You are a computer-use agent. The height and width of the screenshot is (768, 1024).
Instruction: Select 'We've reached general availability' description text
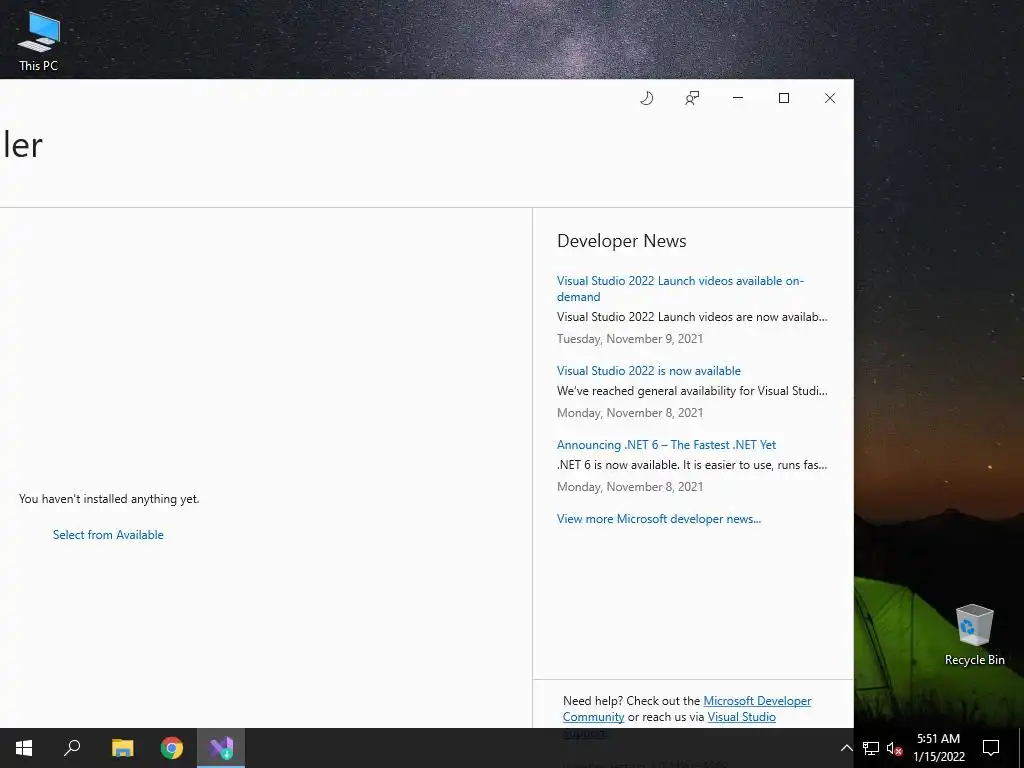pos(692,391)
